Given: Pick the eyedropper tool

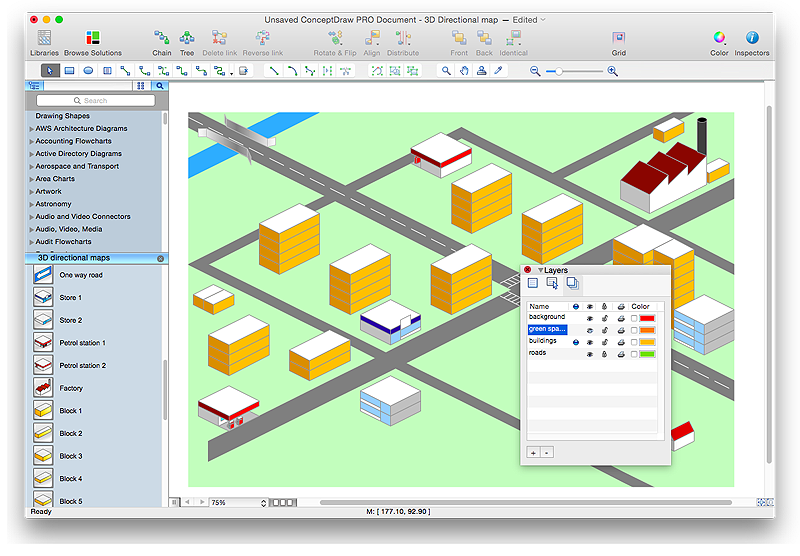Looking at the screenshot, I should pos(498,71).
